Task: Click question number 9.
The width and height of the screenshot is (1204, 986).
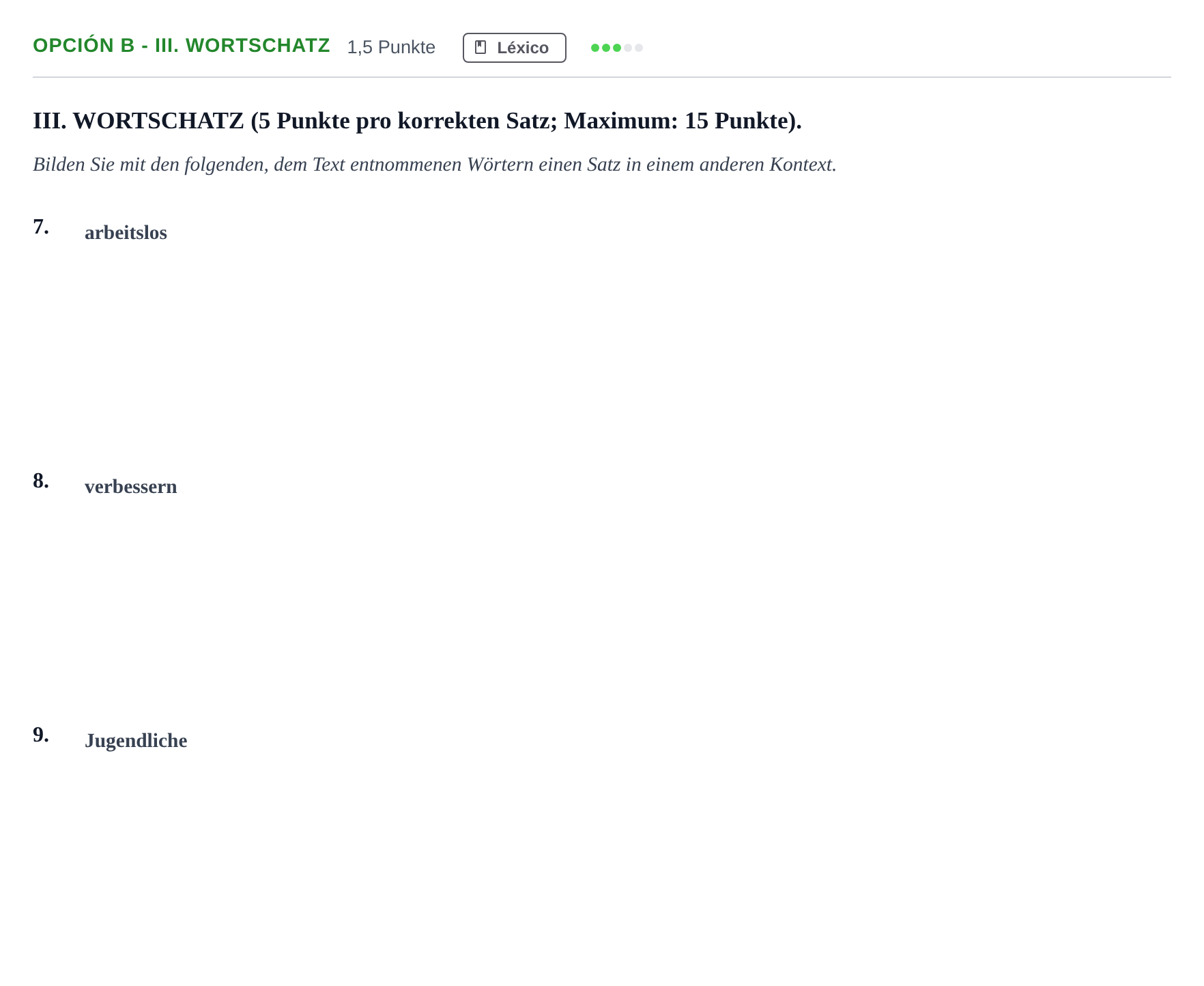Action: [x=41, y=735]
